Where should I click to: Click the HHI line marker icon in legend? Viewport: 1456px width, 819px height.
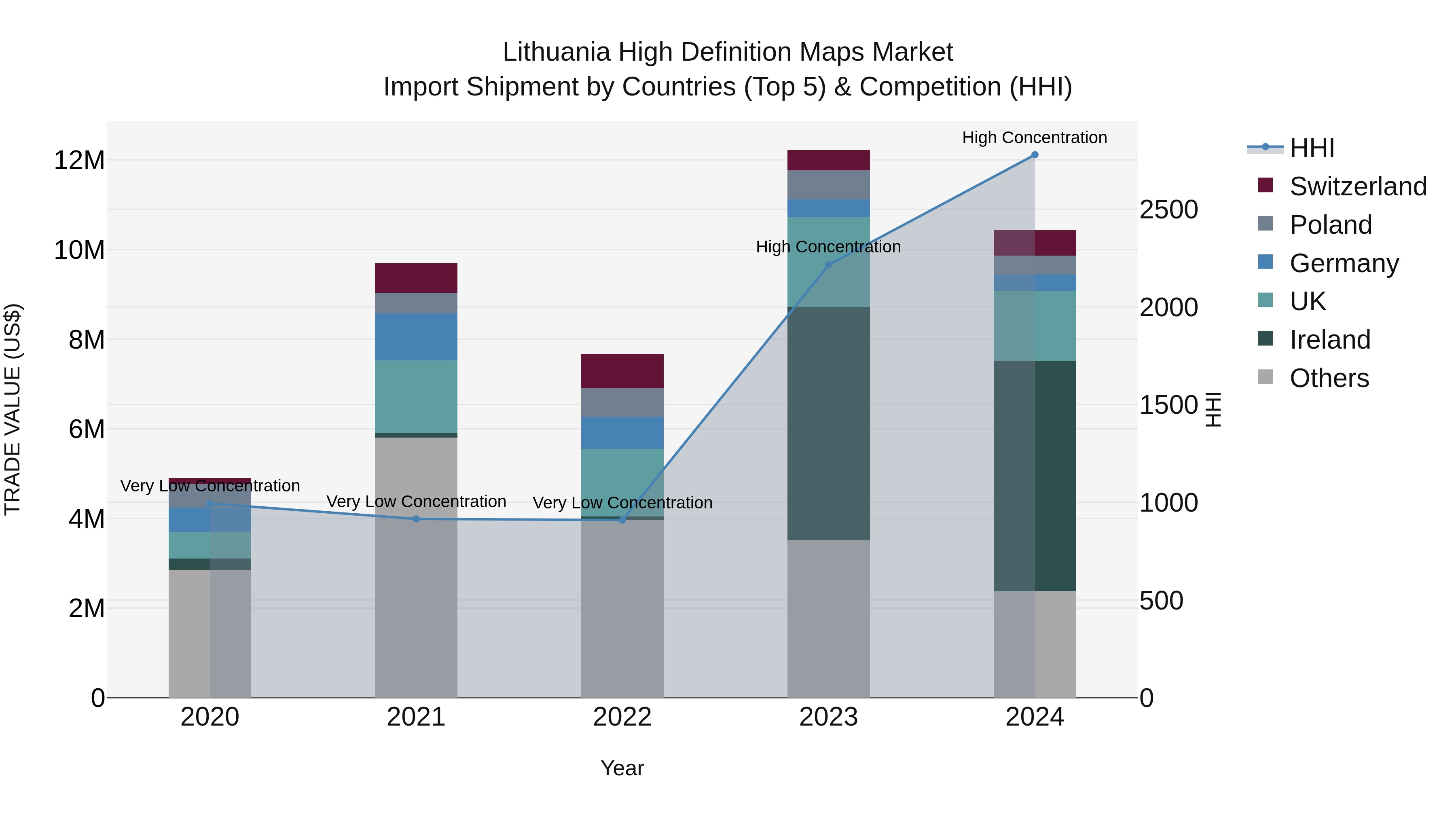tap(1266, 147)
